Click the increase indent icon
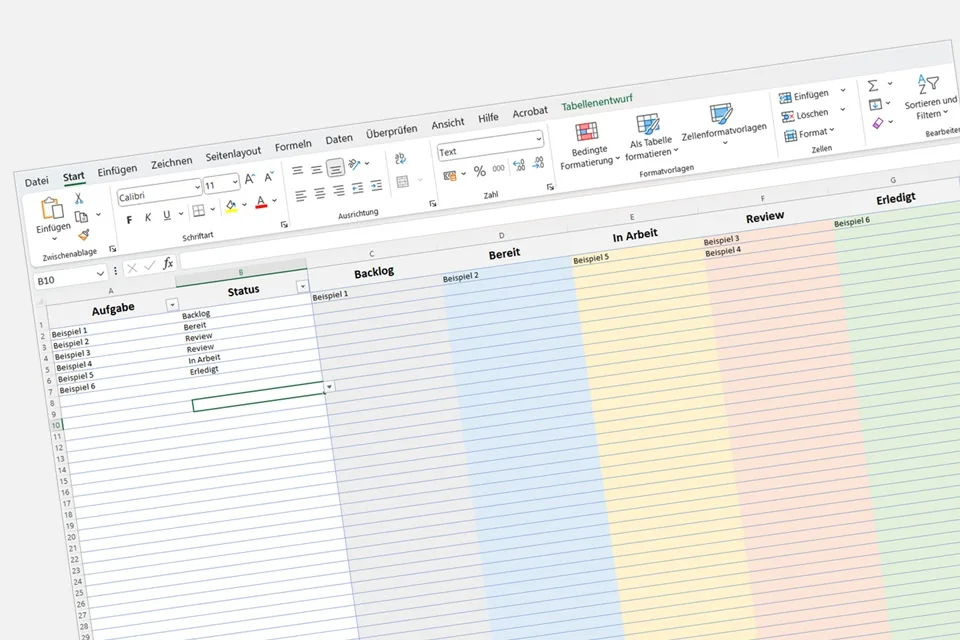 (x=377, y=185)
